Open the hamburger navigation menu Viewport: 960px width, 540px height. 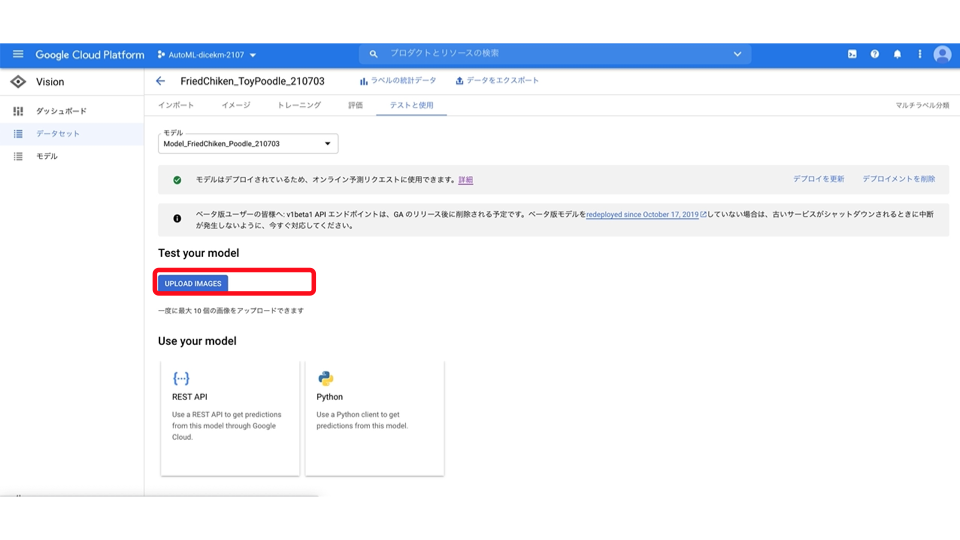click(x=18, y=54)
